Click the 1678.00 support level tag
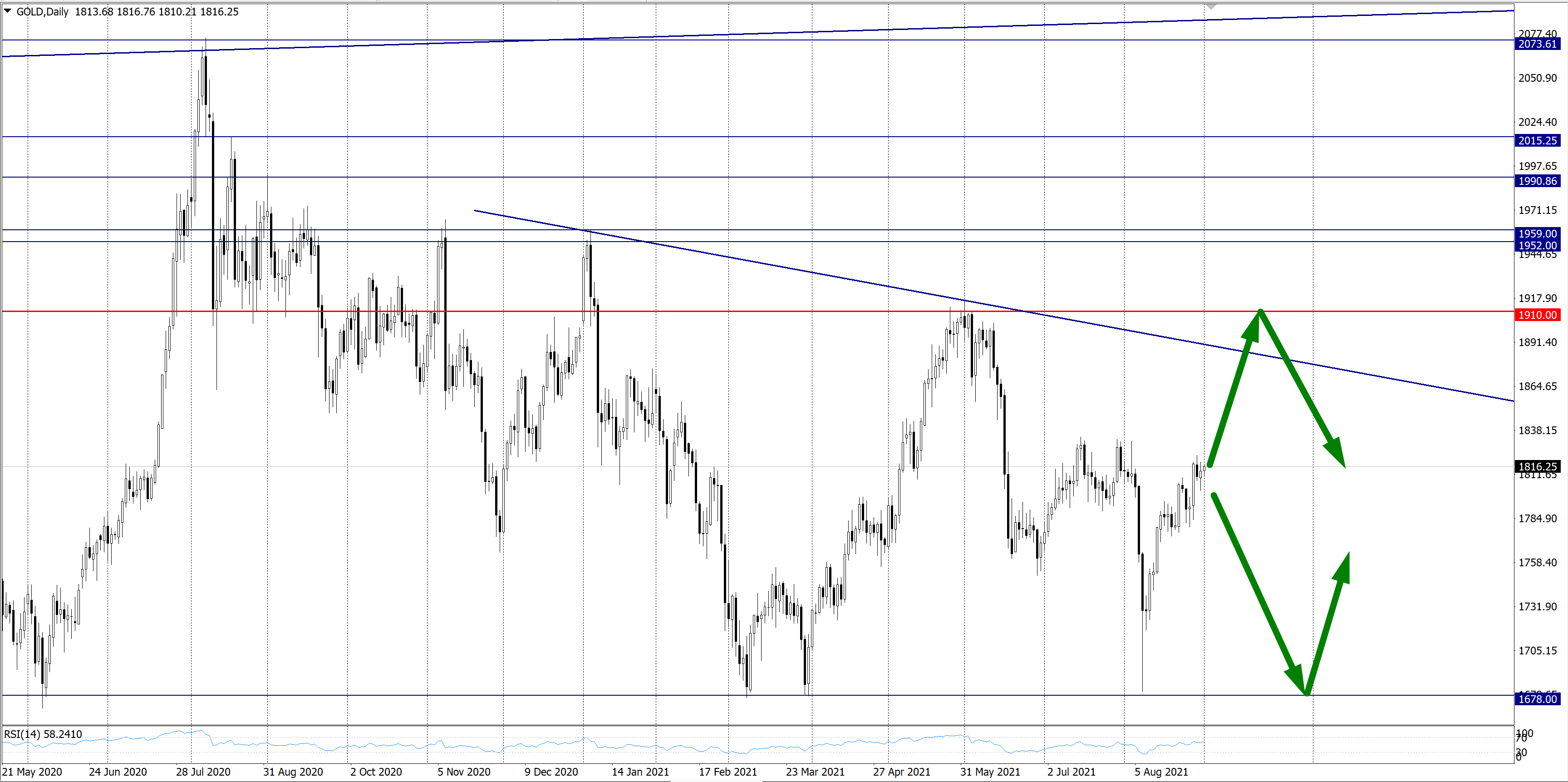Image resolution: width=1568 pixels, height=782 pixels. (x=1537, y=699)
